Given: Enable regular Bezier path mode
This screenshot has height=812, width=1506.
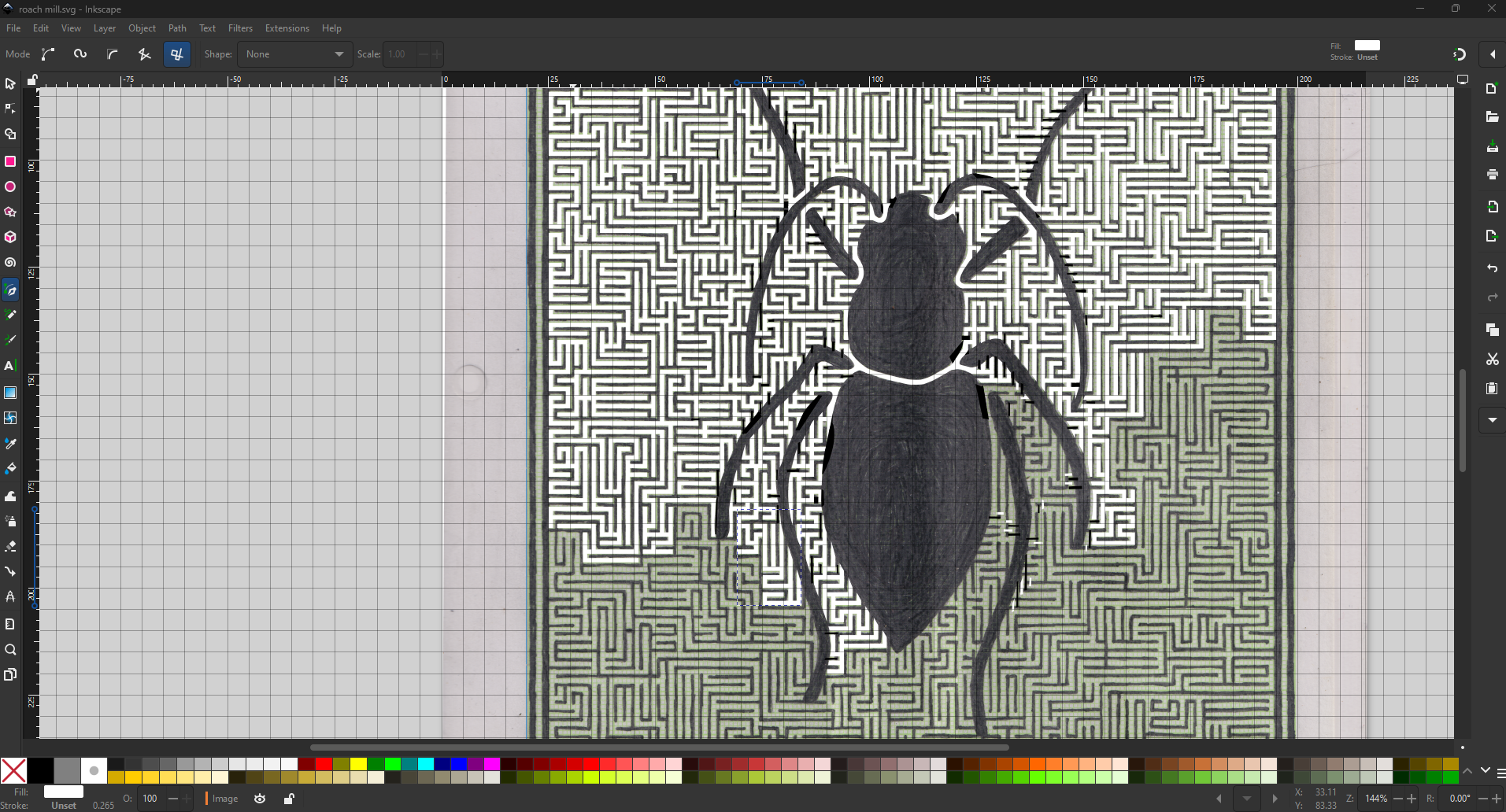Looking at the screenshot, I should [49, 54].
